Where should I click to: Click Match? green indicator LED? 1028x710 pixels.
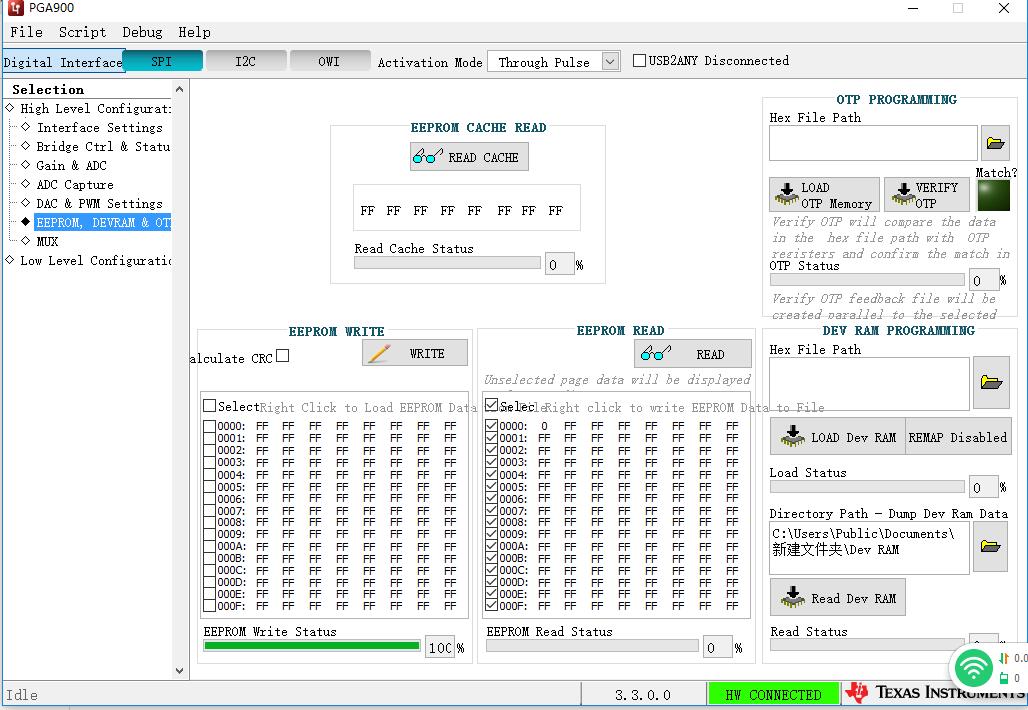[x=993, y=195]
